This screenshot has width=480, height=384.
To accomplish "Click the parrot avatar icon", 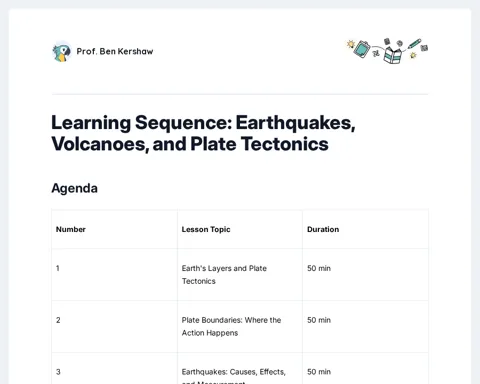I will [62, 52].
